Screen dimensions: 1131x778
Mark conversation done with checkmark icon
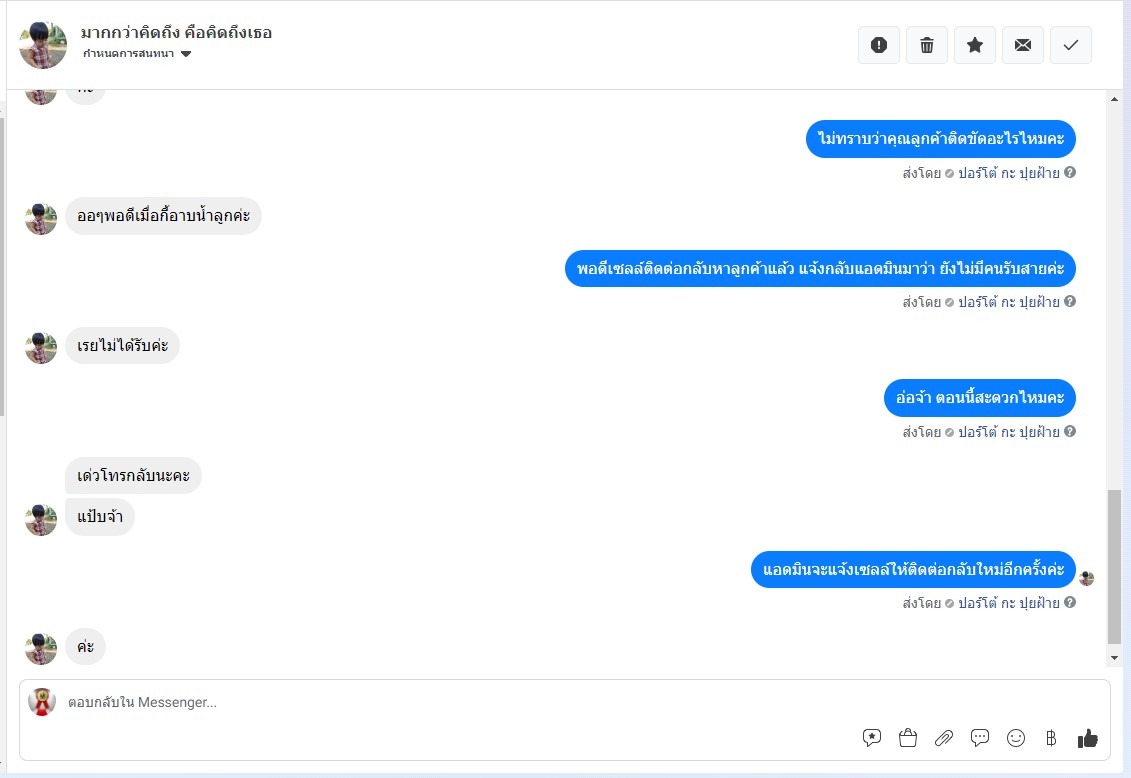tap(1071, 45)
